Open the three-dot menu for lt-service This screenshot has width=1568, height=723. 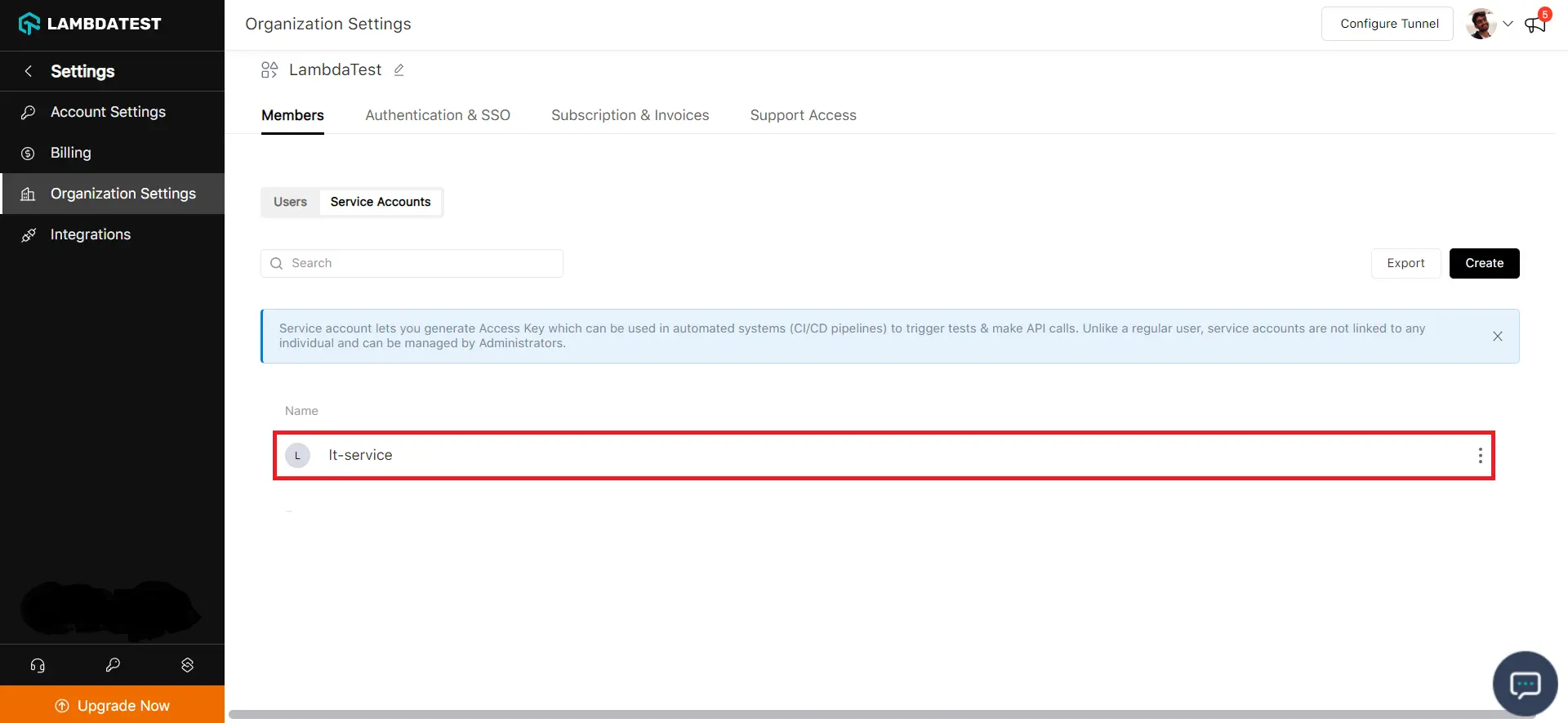[1480, 456]
